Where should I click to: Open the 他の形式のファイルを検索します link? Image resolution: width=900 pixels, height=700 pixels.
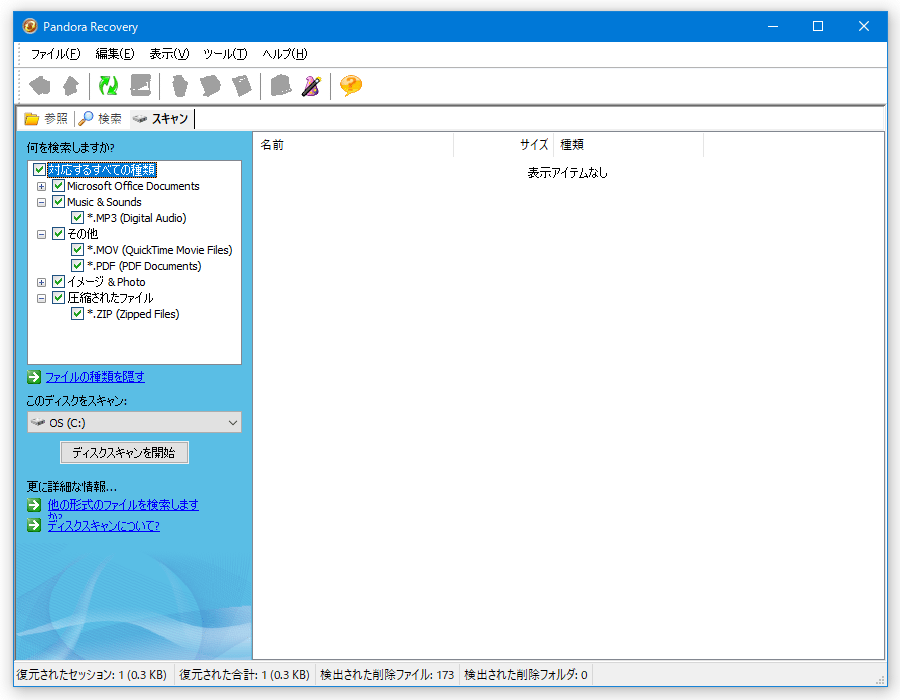123,505
